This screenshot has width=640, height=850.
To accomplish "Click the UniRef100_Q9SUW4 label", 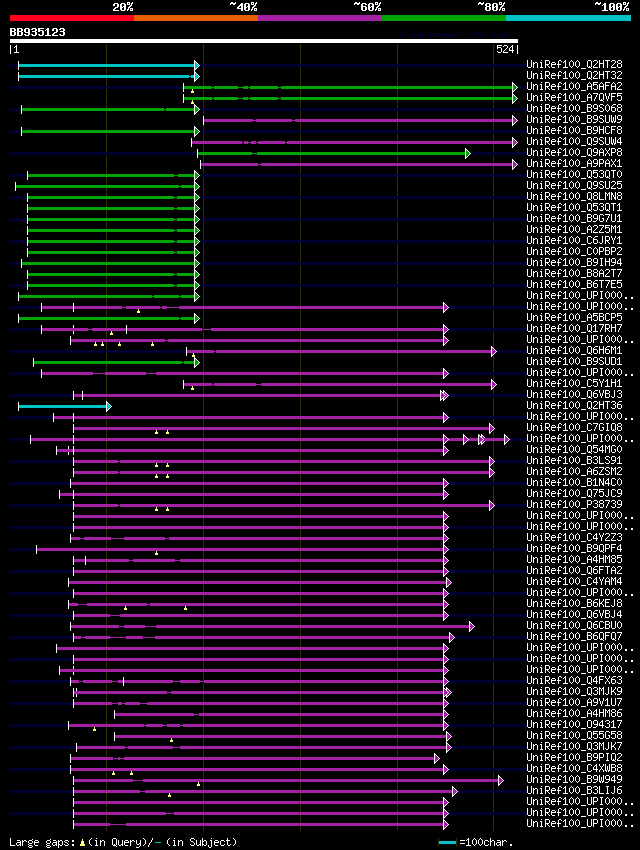I will point(574,141).
